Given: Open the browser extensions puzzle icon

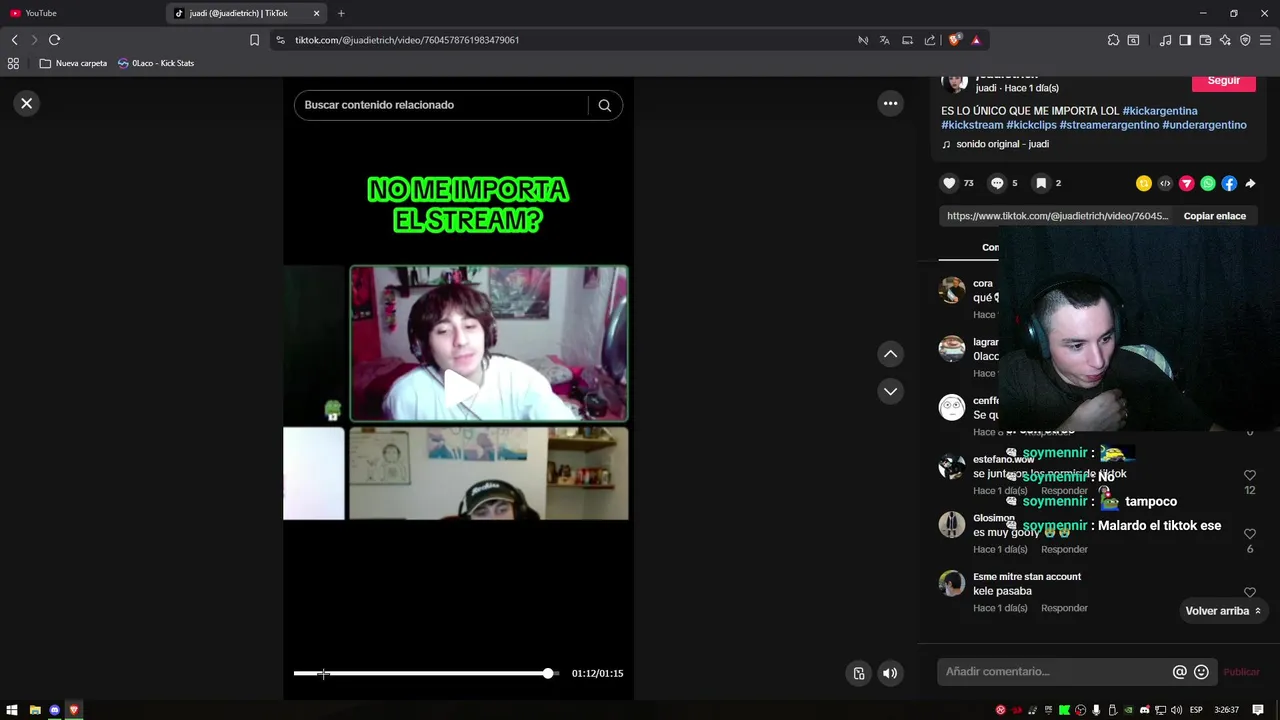Looking at the screenshot, I should pyautogui.click(x=1113, y=40).
